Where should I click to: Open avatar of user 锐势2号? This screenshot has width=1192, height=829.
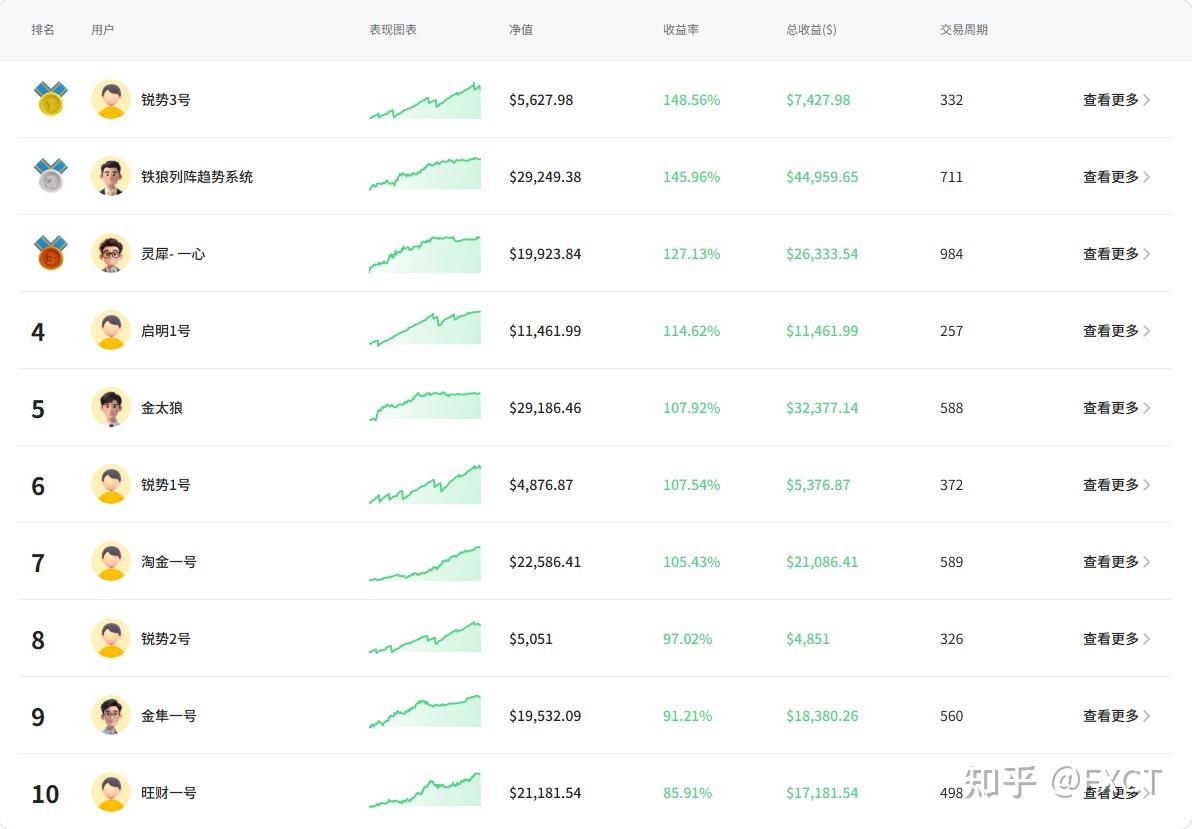111,637
